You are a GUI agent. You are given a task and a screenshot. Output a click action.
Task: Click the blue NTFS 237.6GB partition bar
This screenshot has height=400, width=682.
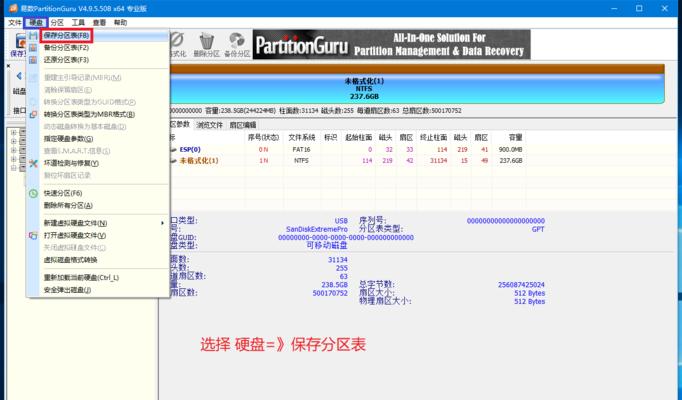point(416,88)
